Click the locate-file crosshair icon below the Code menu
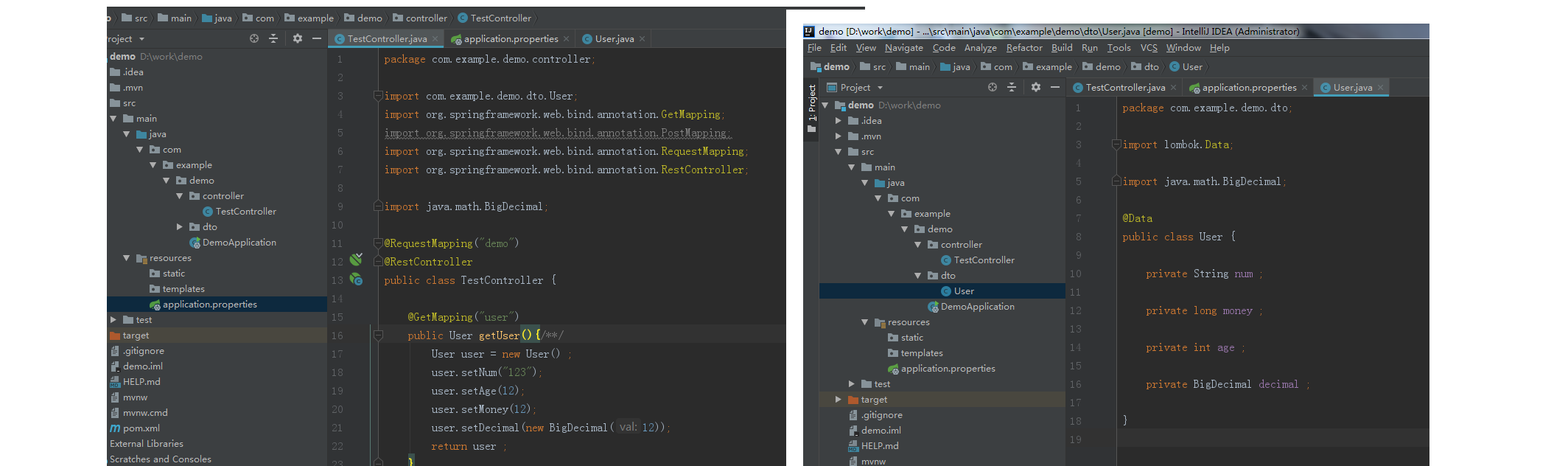 tap(992, 87)
